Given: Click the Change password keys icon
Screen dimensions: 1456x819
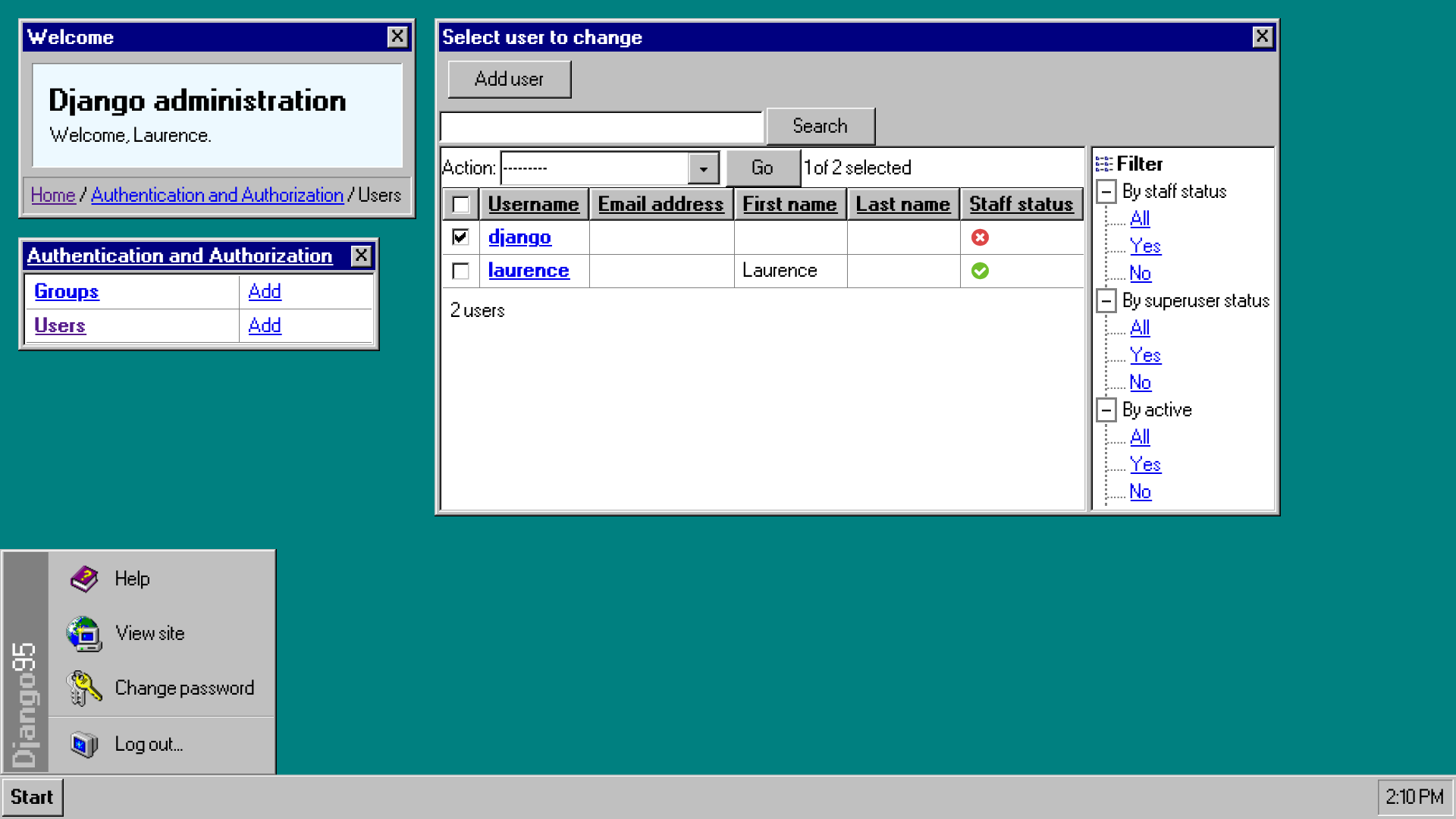Looking at the screenshot, I should pos(84,689).
